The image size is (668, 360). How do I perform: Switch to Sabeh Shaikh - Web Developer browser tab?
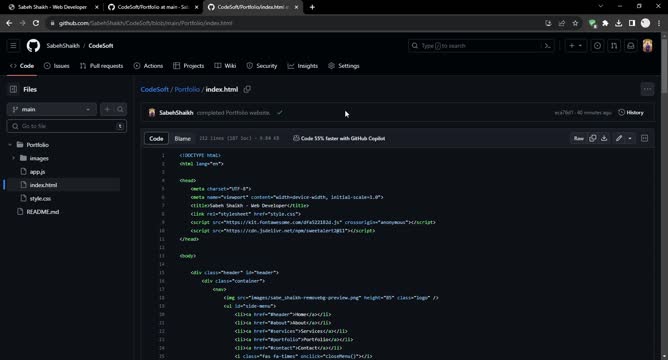(51, 7)
